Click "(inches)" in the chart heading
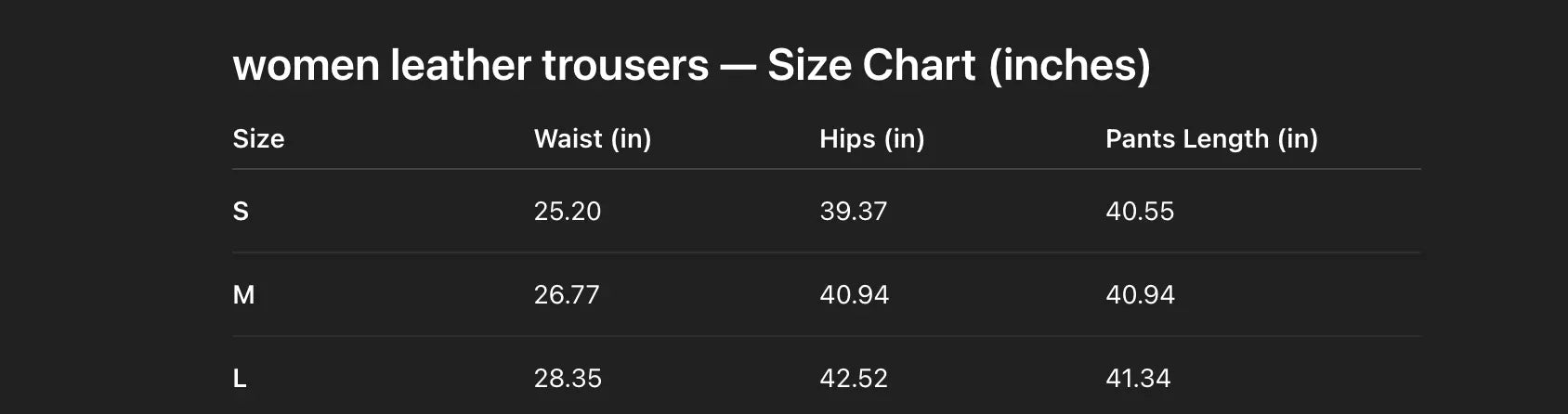The width and height of the screenshot is (1568, 414). click(x=1069, y=66)
